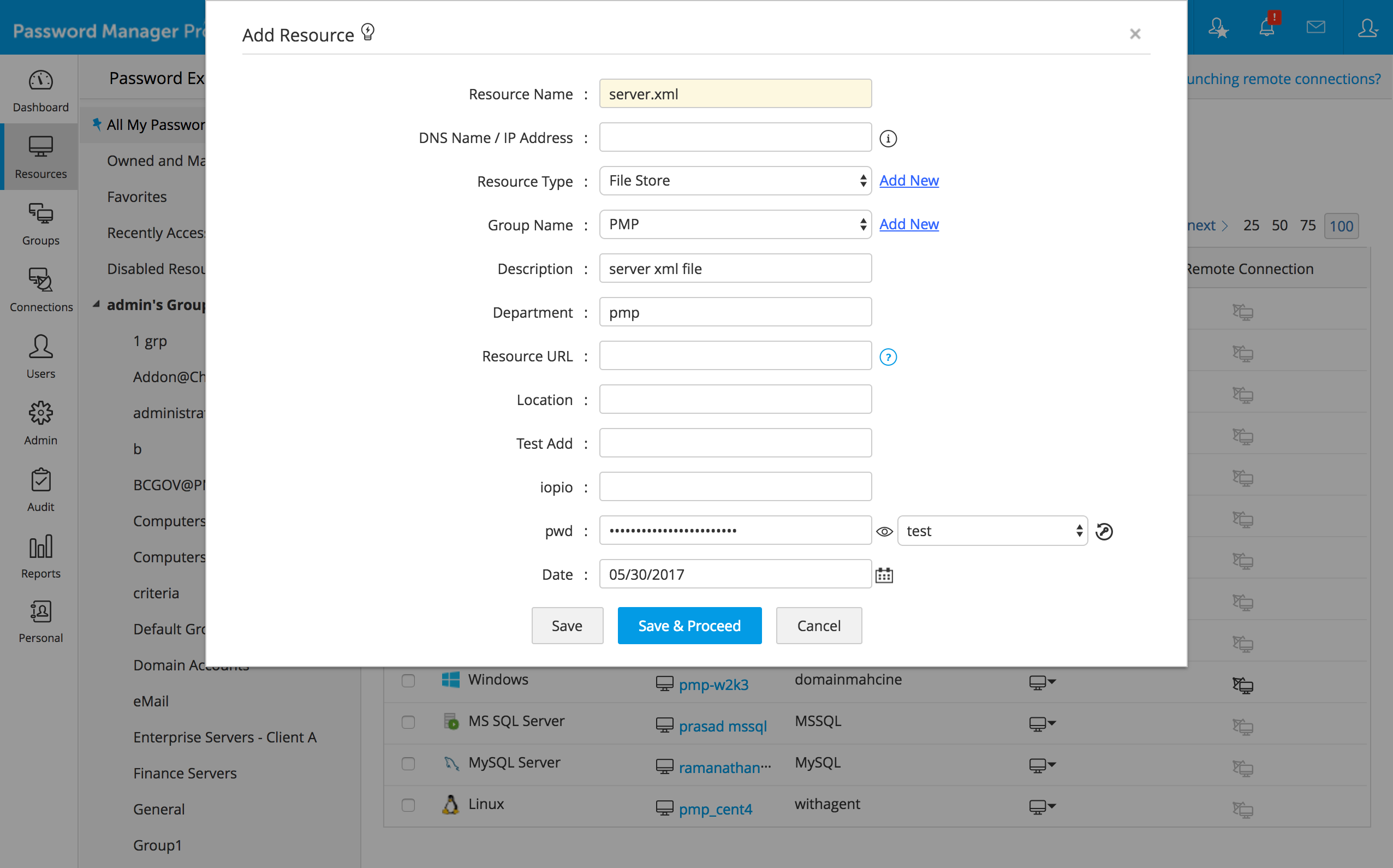Viewport: 1393px width, 868px height.
Task: Open the mail envelope icon in header
Action: (1315, 27)
